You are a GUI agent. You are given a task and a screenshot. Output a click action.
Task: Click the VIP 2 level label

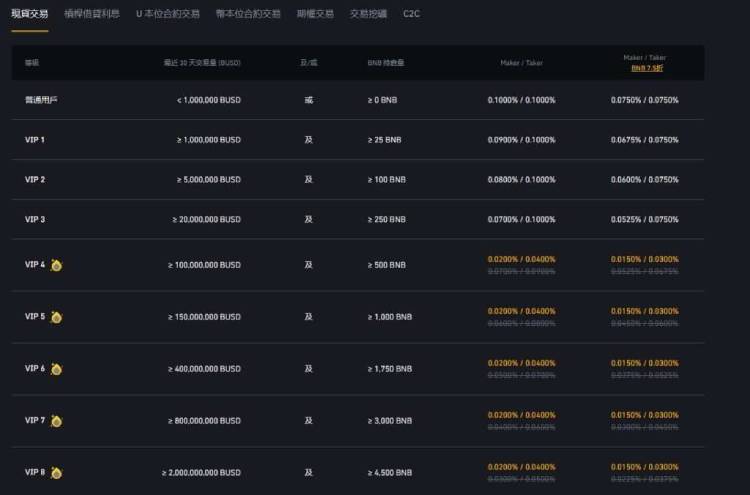pyautogui.click(x=35, y=180)
